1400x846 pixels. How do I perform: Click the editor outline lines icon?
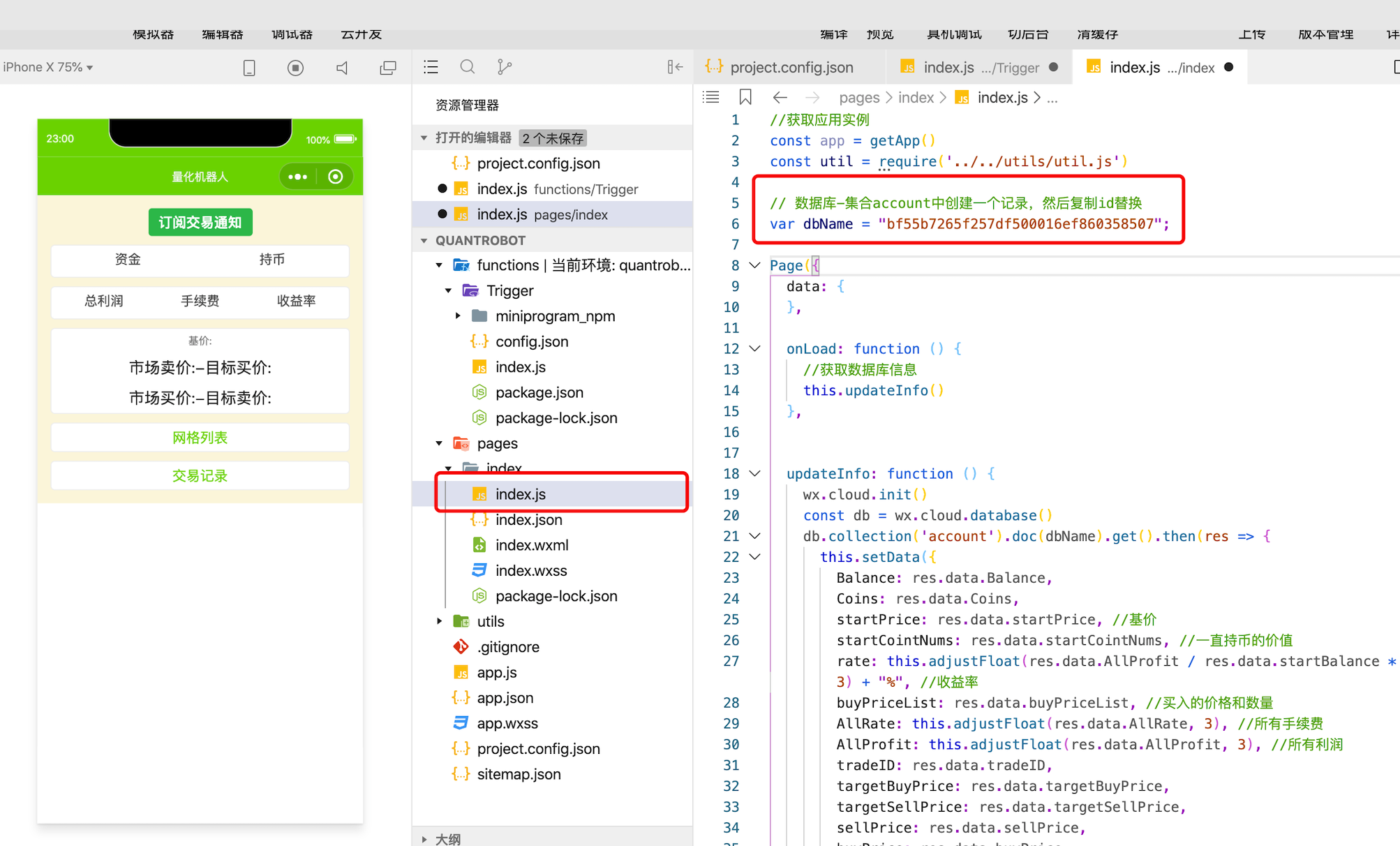(711, 97)
